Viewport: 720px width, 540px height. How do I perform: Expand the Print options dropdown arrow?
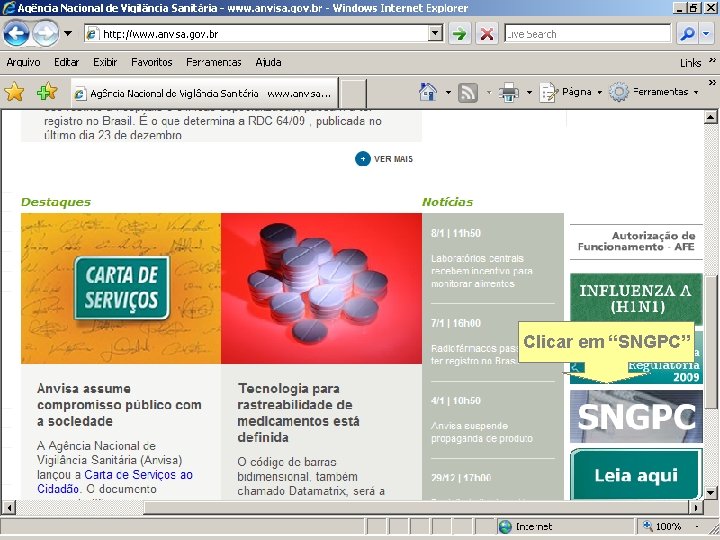coord(529,92)
